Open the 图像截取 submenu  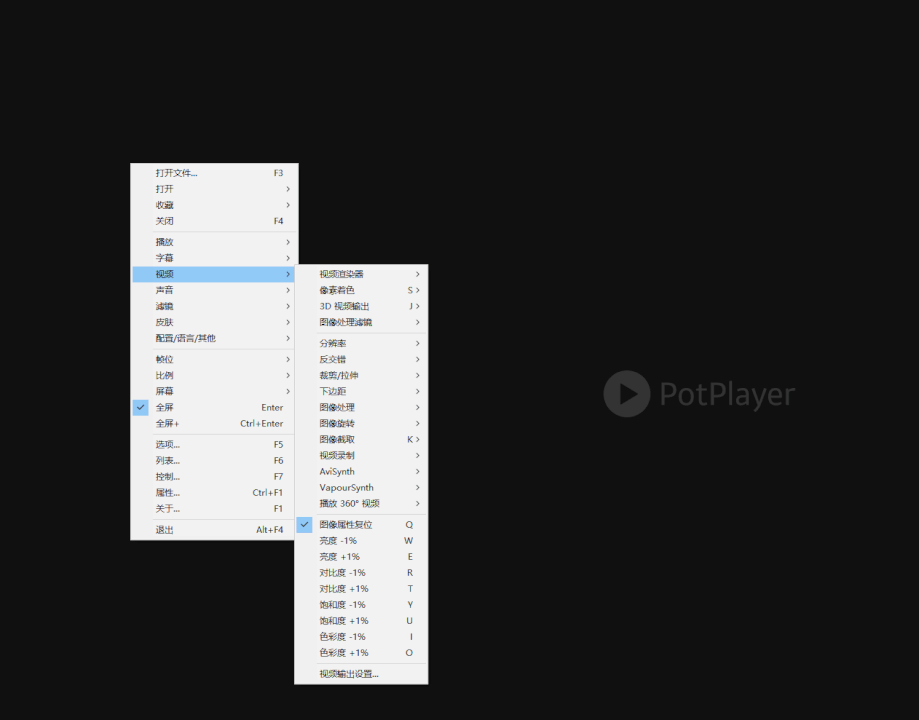coord(361,440)
